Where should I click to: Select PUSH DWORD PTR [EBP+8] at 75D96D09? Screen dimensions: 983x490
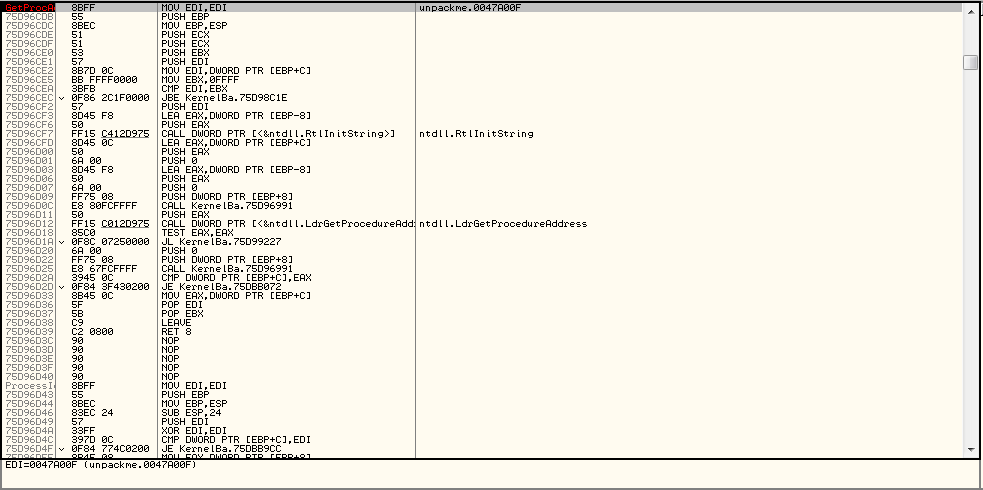(226, 197)
